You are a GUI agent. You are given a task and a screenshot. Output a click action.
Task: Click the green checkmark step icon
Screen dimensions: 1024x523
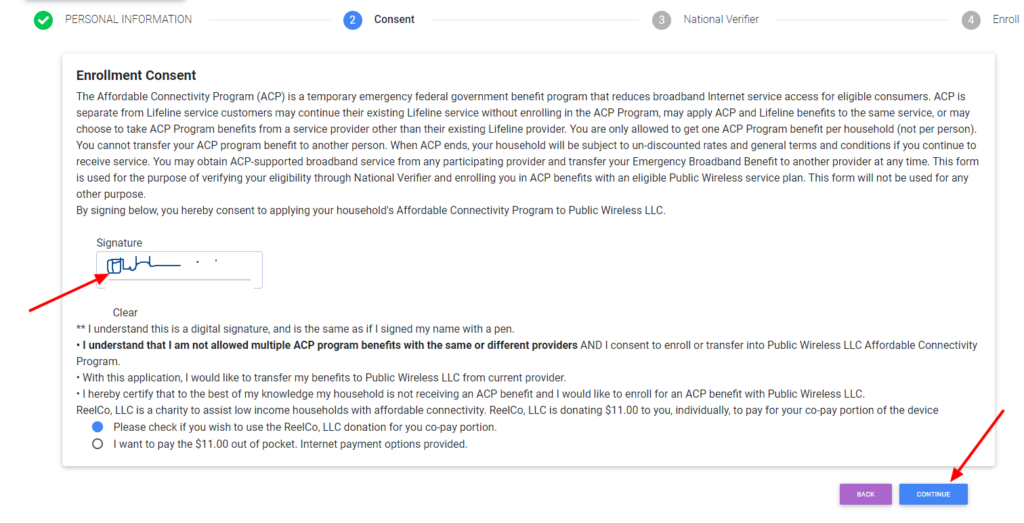pyautogui.click(x=43, y=20)
